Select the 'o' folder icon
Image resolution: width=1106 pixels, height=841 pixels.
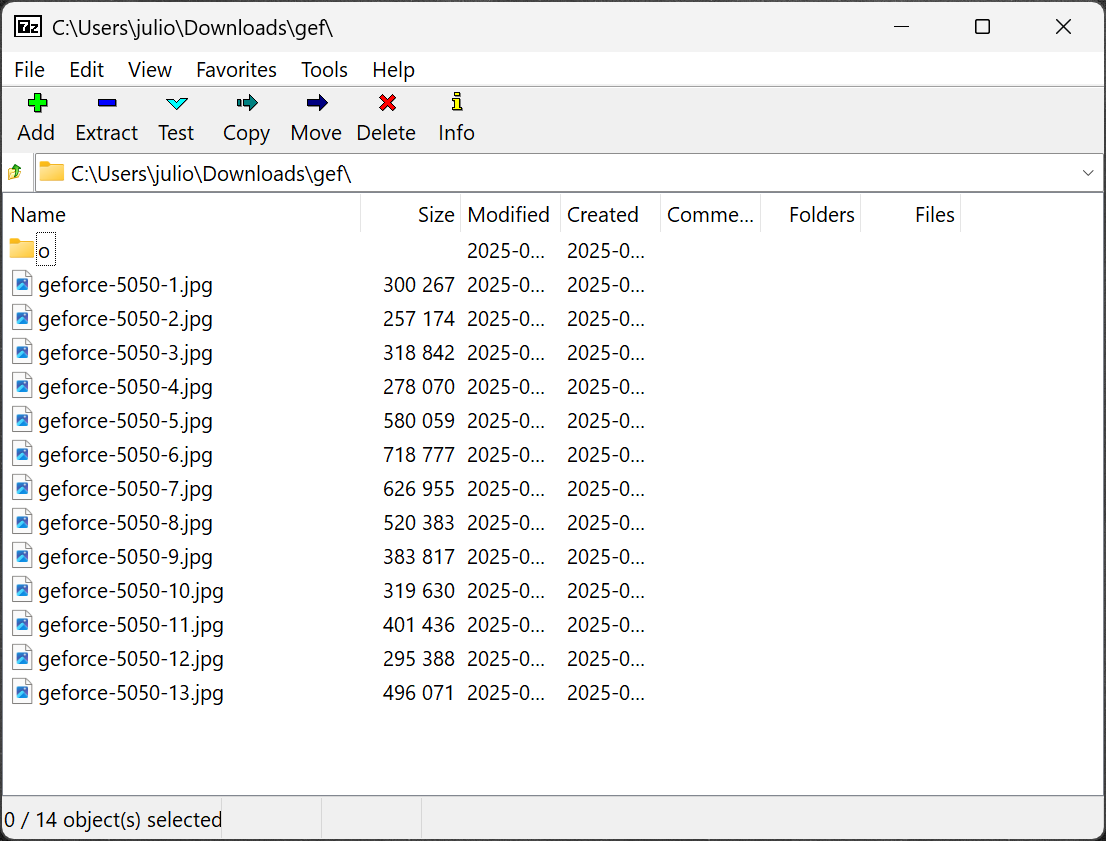[22, 249]
